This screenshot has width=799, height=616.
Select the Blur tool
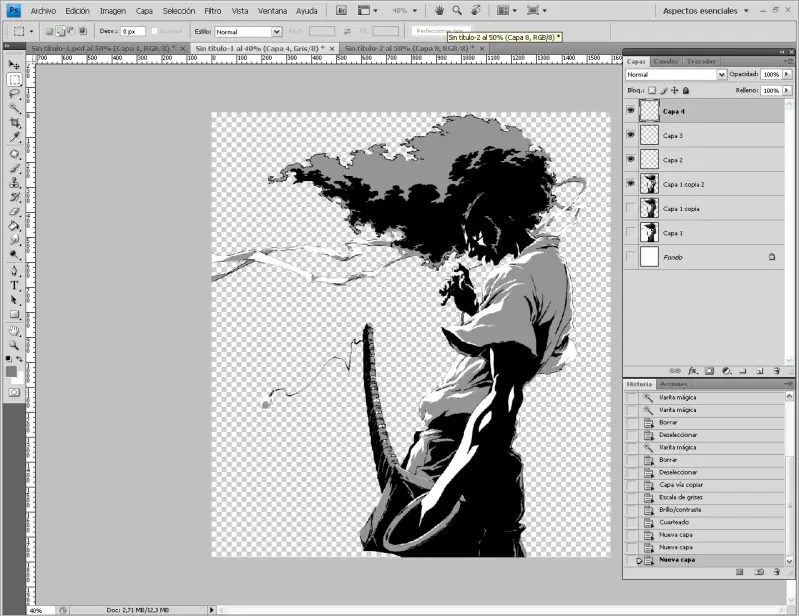(x=14, y=240)
